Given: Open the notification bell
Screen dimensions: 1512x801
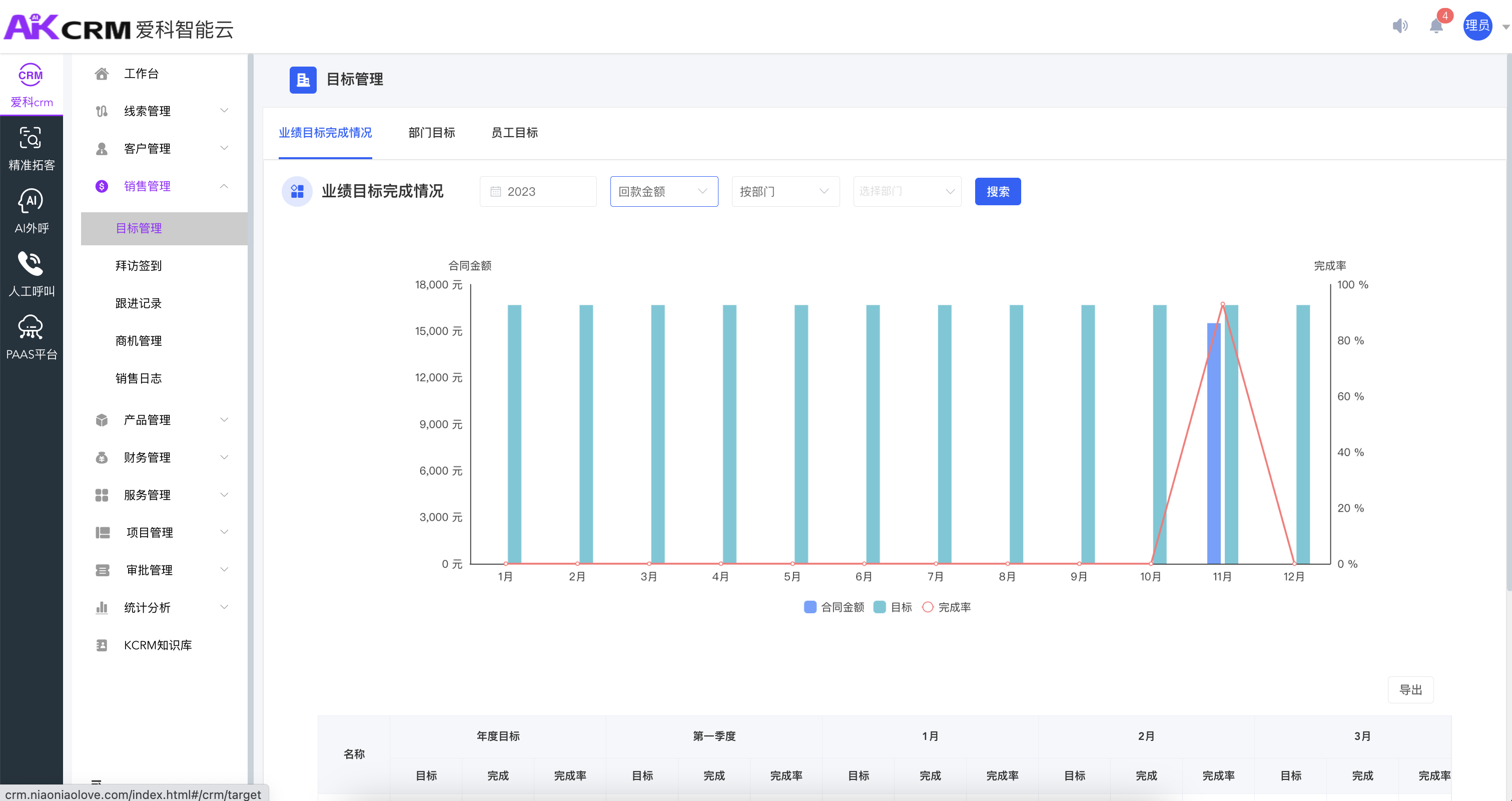Looking at the screenshot, I should point(1436,26).
